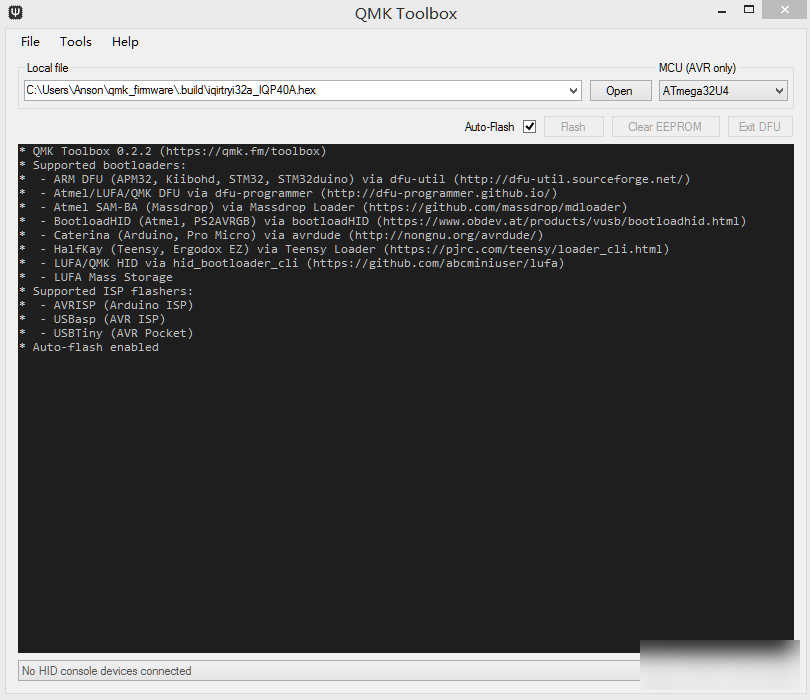Expand the Local file path dropdown arrow
The image size is (810, 700).
tap(573, 91)
